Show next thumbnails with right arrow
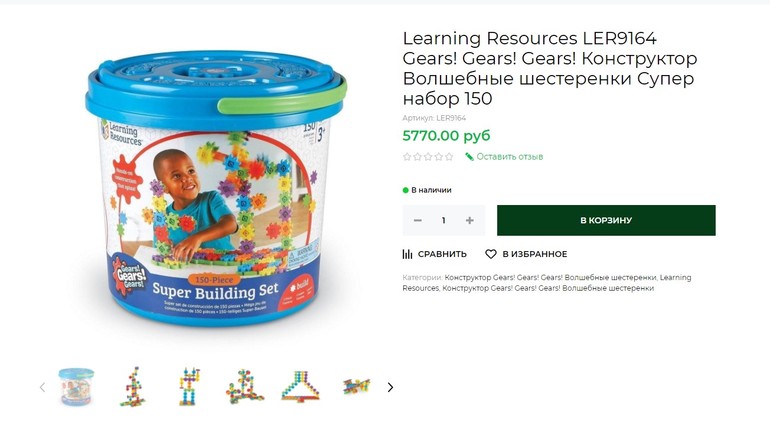770x426 pixels. tap(390, 388)
